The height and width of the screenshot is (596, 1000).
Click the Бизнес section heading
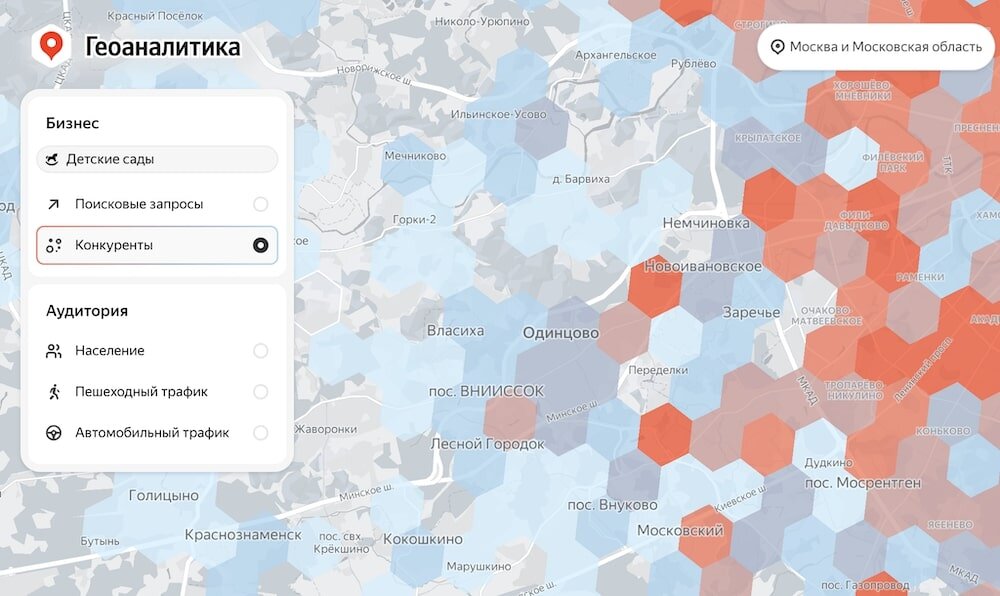tap(72, 123)
